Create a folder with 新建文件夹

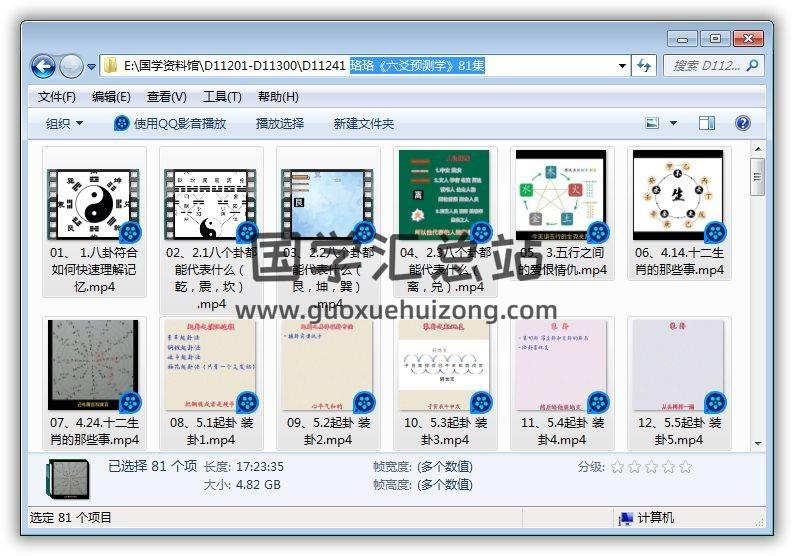point(364,124)
